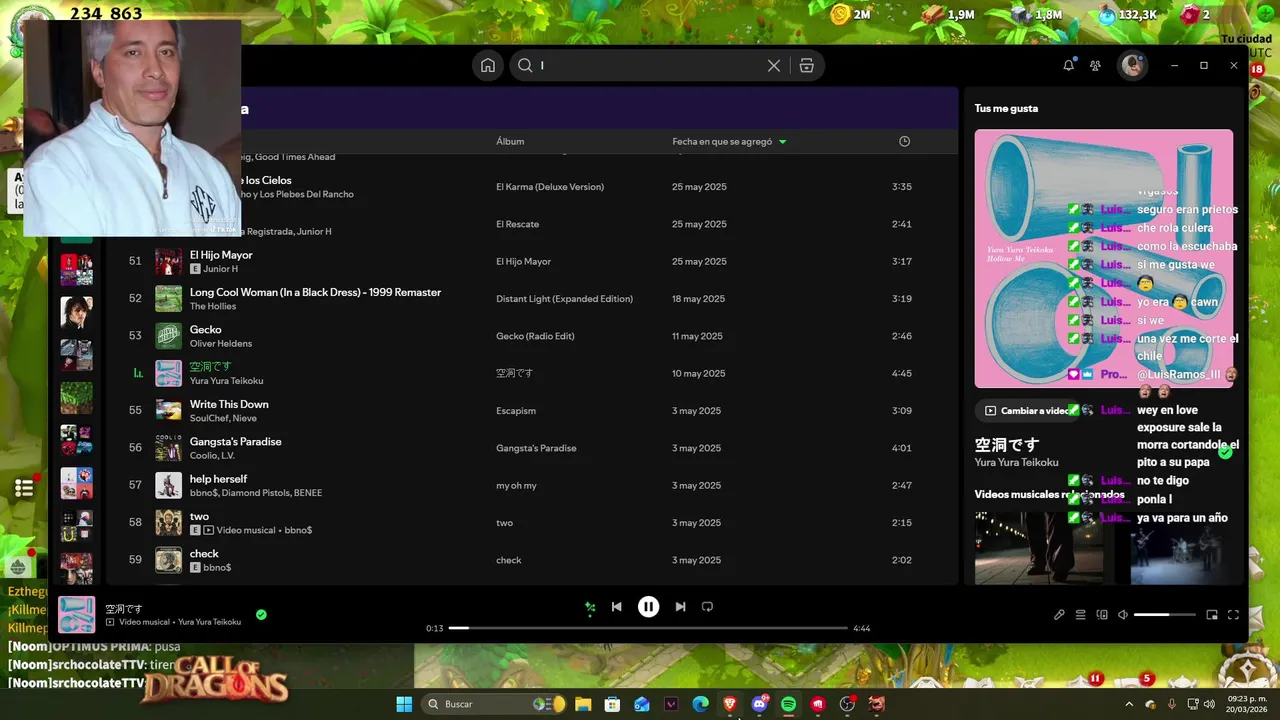This screenshot has width=1280, height=720.
Task: Select Gangsta's Paradise track
Action: click(x=530, y=448)
